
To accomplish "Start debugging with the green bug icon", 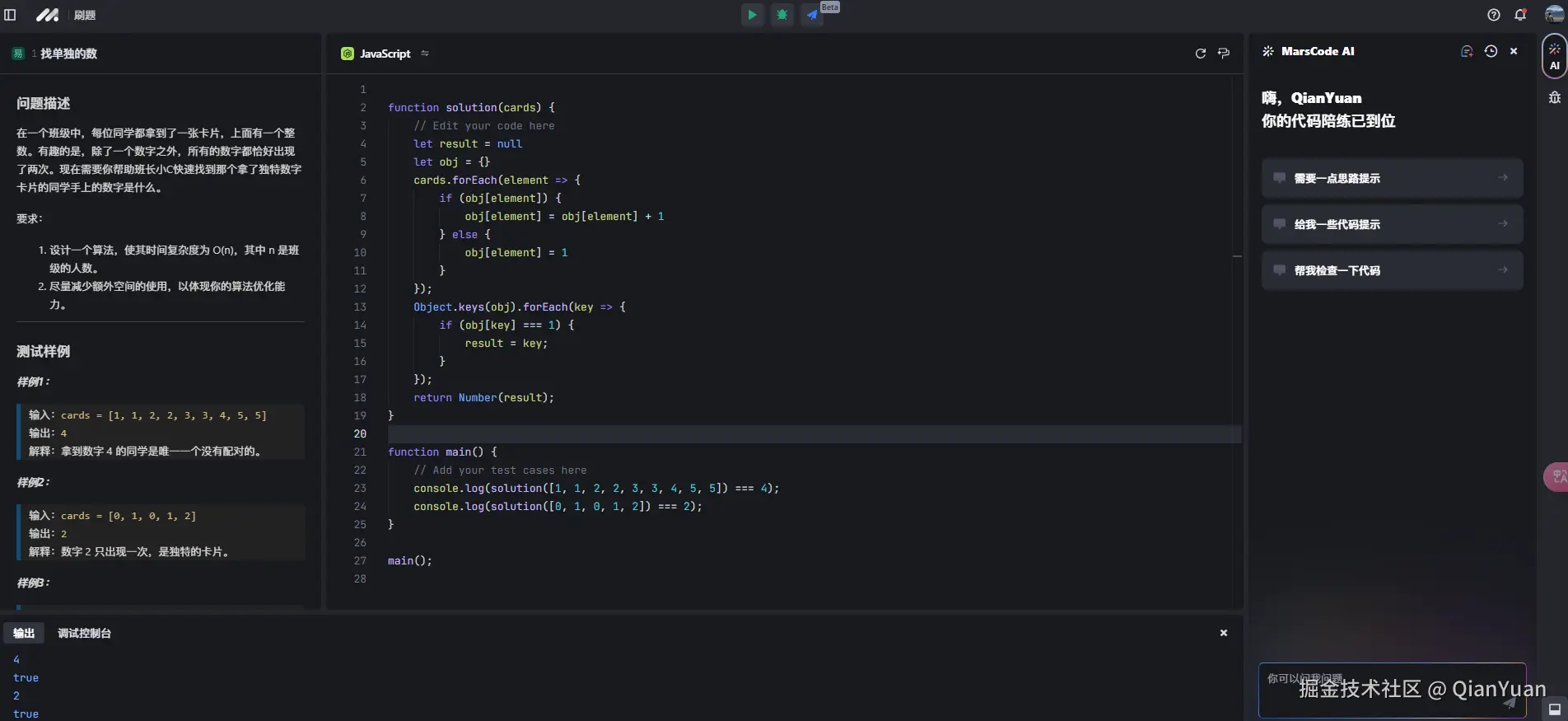I will pyautogui.click(x=782, y=15).
